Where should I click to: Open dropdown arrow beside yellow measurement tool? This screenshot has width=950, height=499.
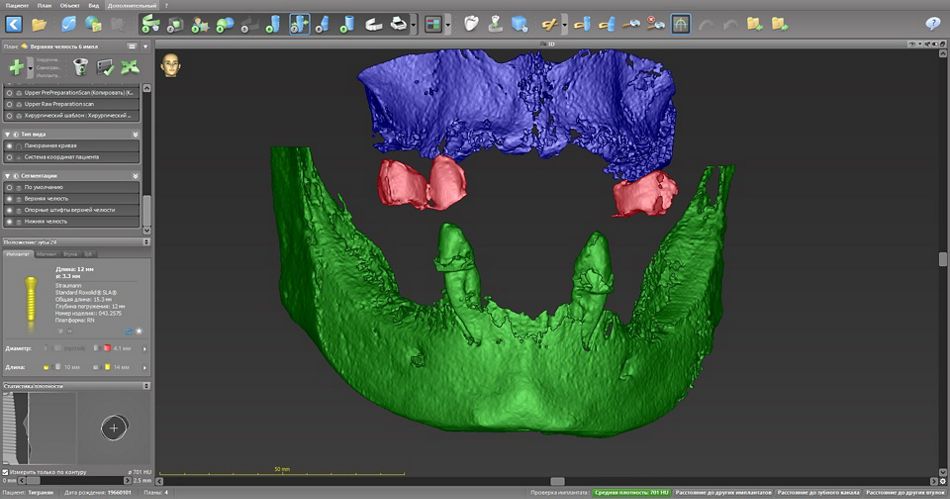[564, 24]
